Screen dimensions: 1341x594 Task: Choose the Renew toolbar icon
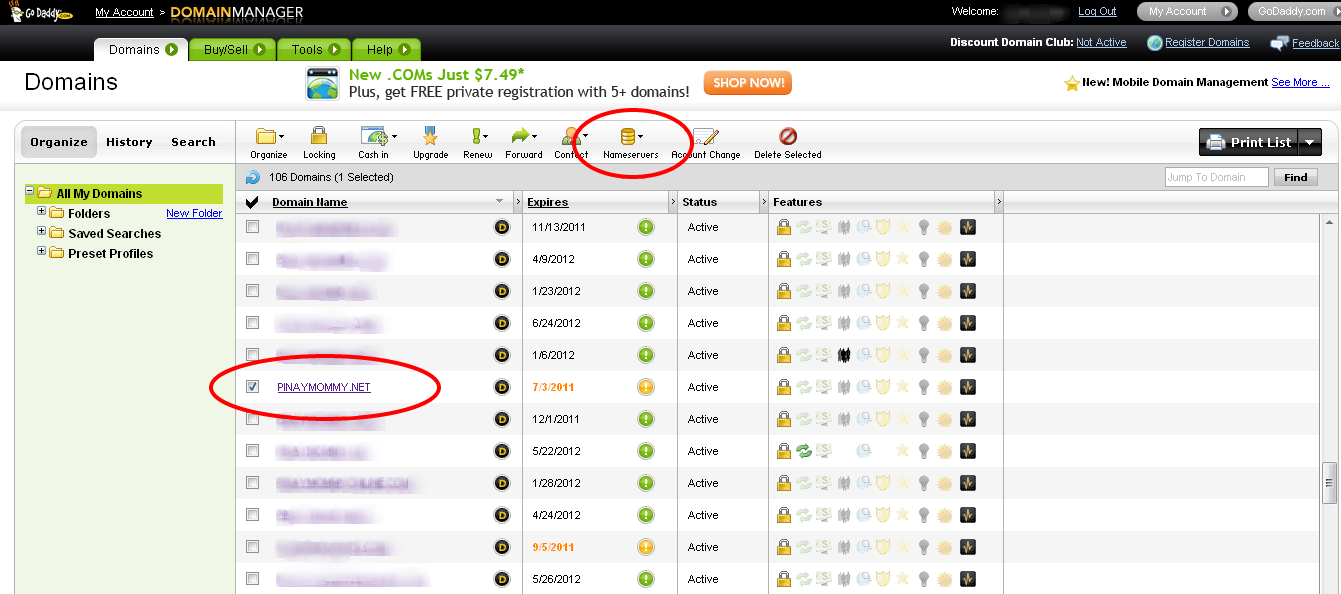478,142
